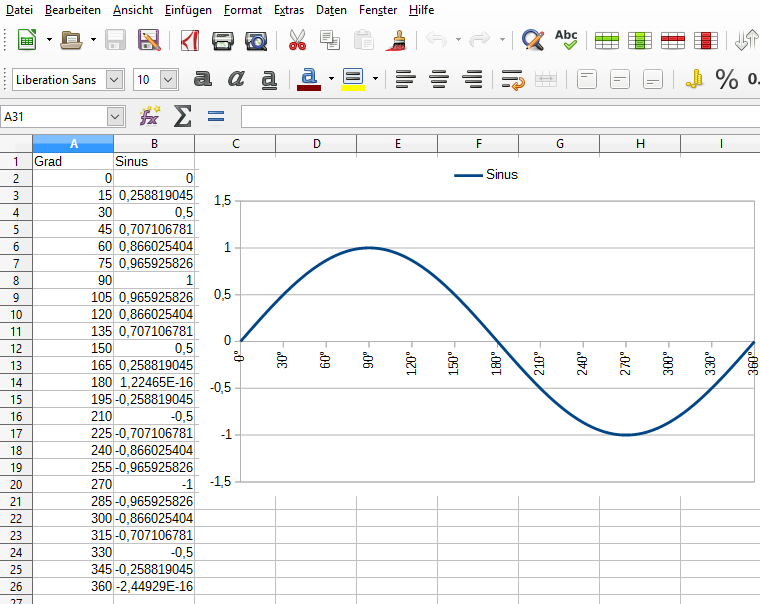
Task: Expand the font color dropdown arrow
Action: click(331, 79)
